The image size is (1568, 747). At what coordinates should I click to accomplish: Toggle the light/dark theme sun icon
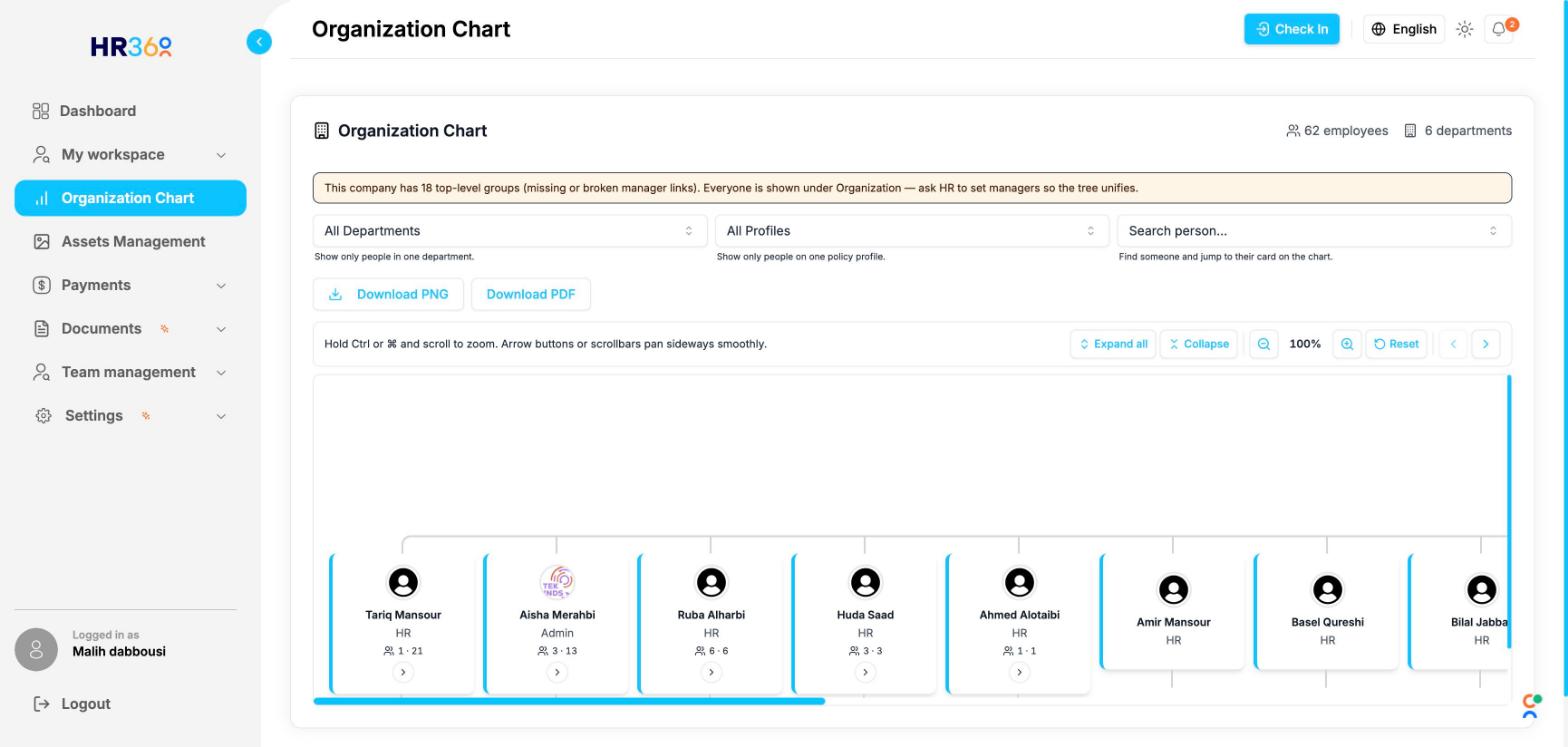pos(1464,29)
